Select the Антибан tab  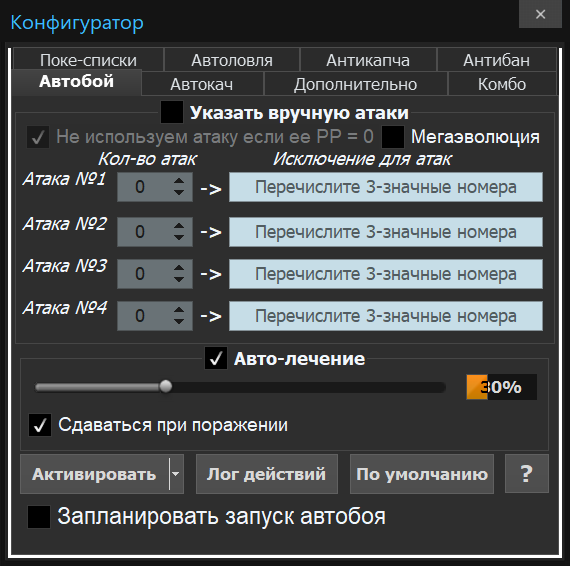(x=497, y=60)
